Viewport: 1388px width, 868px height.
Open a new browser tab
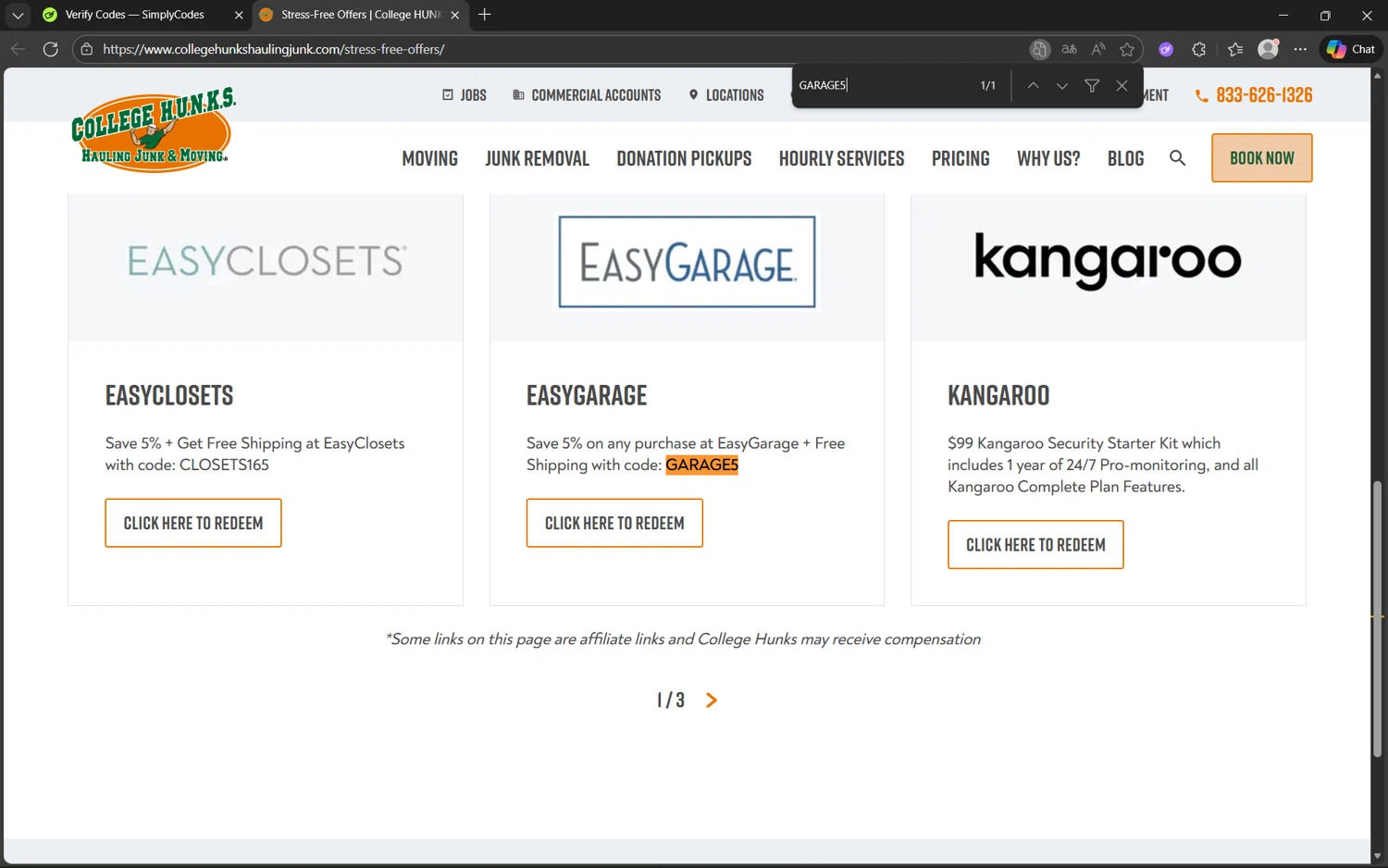pos(484,15)
